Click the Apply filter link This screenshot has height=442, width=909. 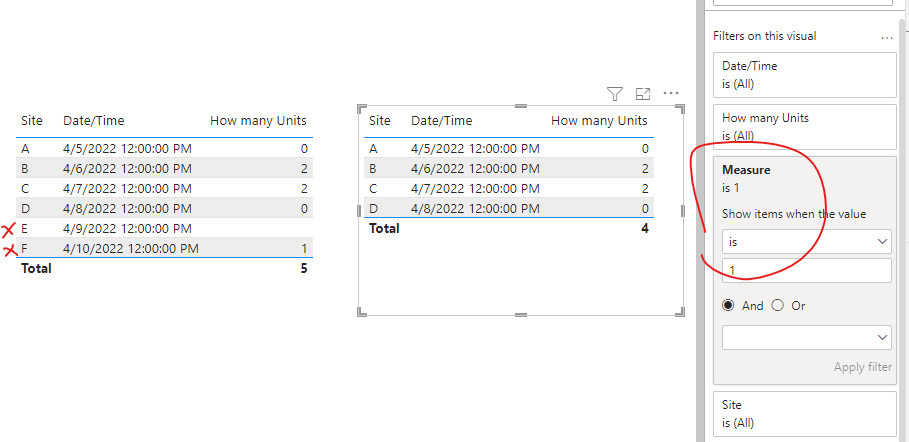point(863,367)
